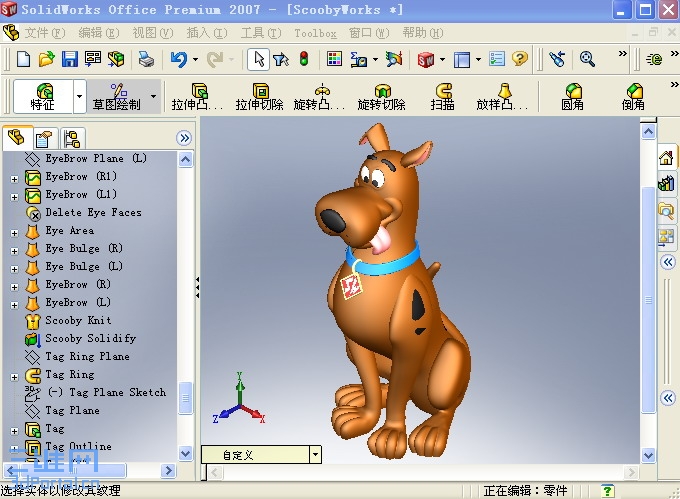The image size is (680, 499).
Task: Open the SolidWorks Resources home icon
Action: pos(667,157)
